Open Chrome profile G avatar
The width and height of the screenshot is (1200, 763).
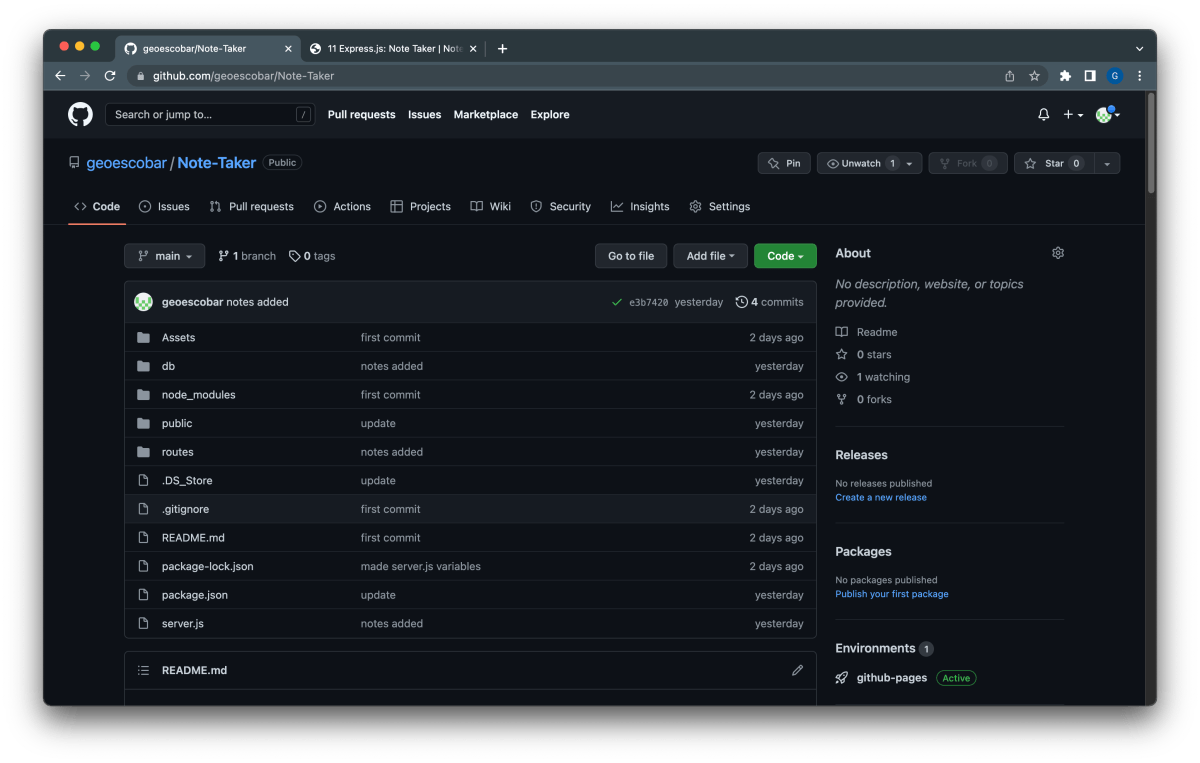[1115, 76]
